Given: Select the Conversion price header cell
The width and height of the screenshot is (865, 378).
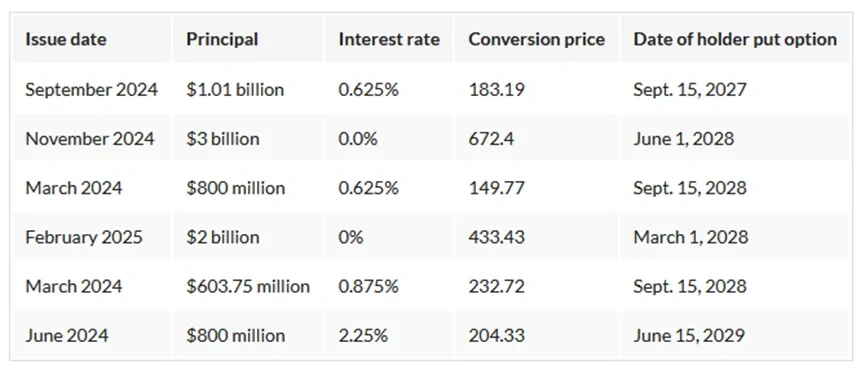Looking at the screenshot, I should point(536,39).
